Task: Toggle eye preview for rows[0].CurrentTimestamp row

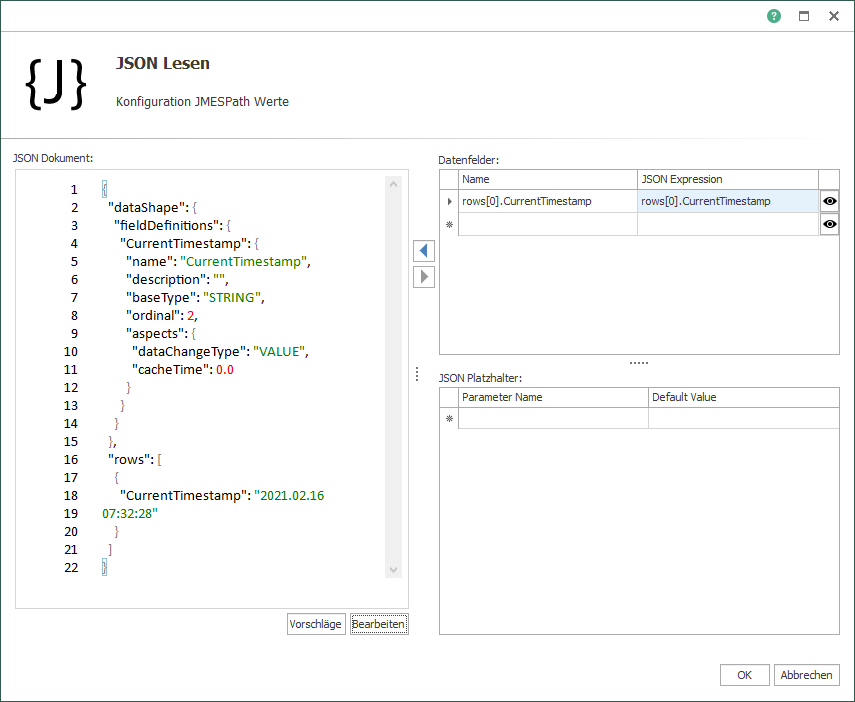Action: tap(829, 201)
